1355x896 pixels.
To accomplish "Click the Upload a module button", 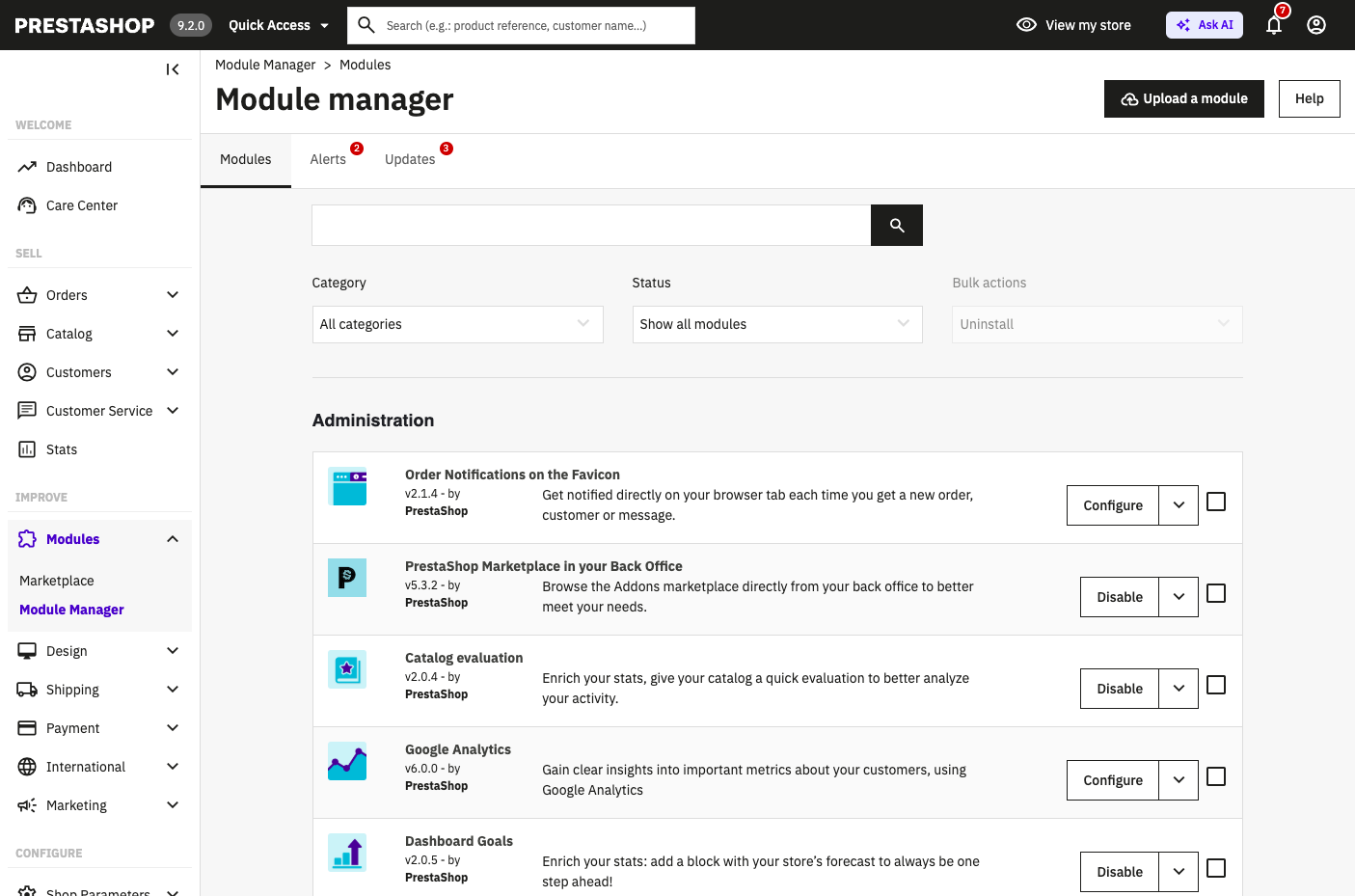I will pos(1184,98).
